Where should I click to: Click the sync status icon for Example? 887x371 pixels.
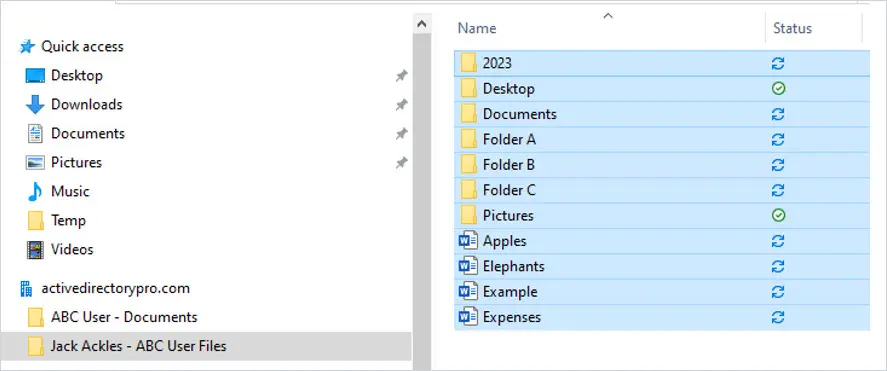pyautogui.click(x=778, y=292)
